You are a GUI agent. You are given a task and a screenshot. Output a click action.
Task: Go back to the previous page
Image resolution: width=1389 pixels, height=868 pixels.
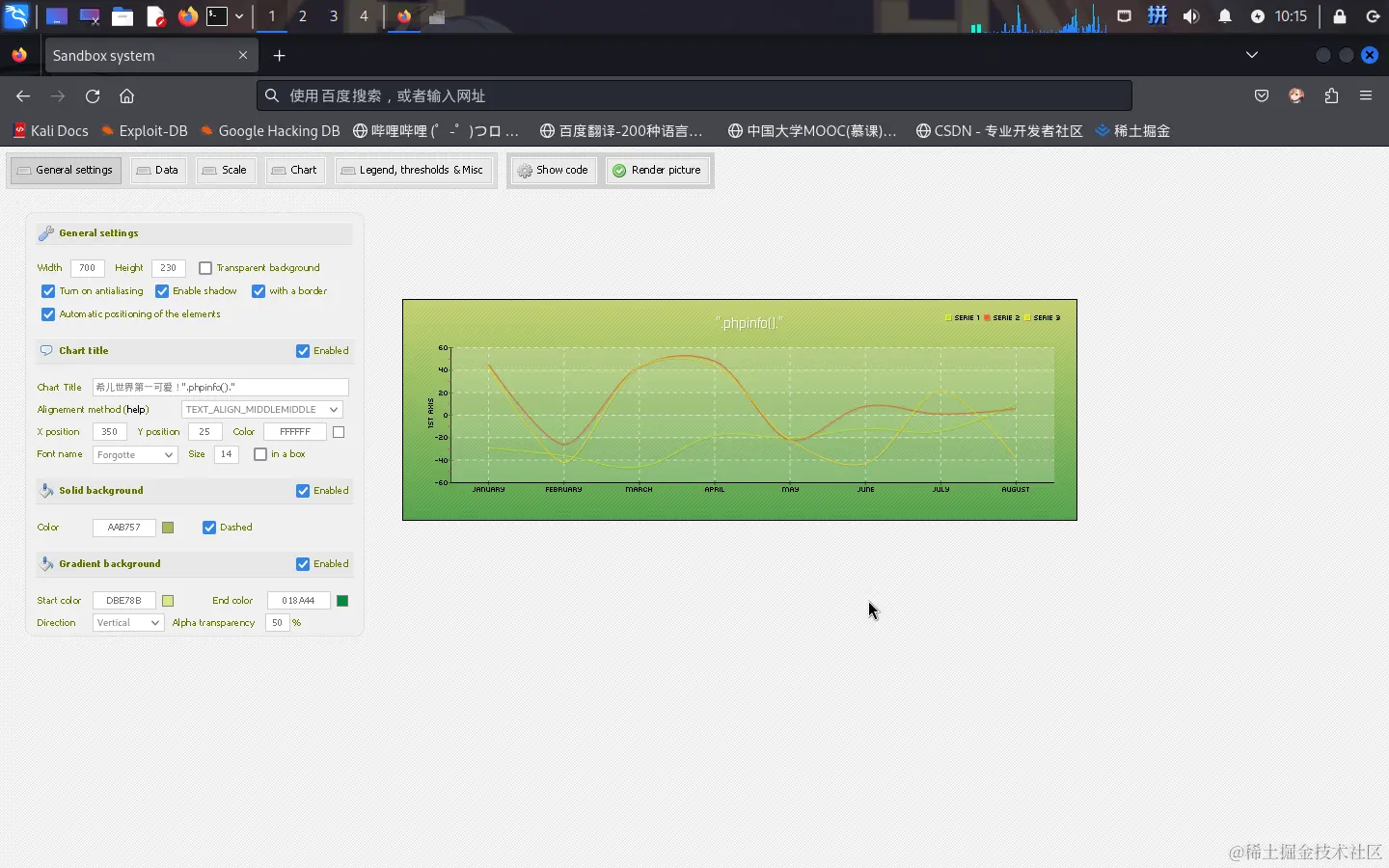click(x=23, y=95)
